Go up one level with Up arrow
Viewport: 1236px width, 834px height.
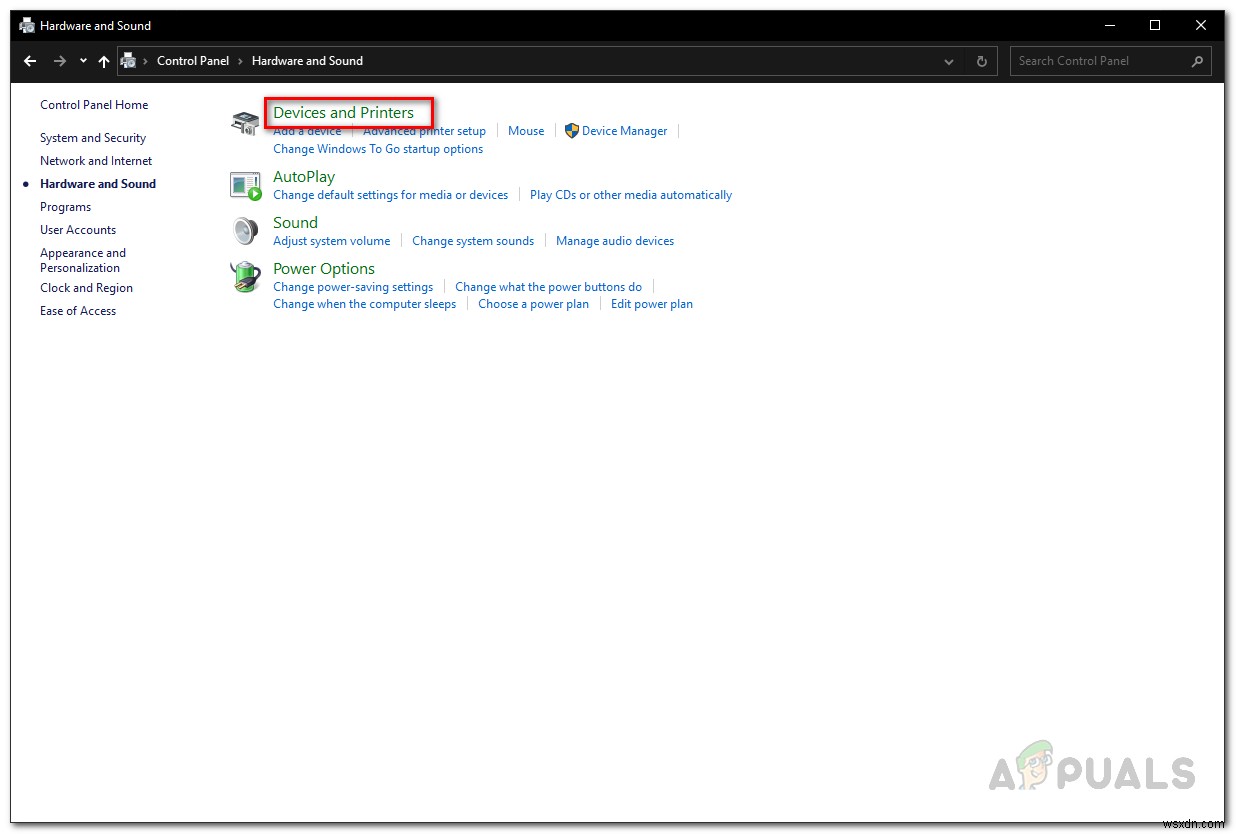[x=104, y=61]
